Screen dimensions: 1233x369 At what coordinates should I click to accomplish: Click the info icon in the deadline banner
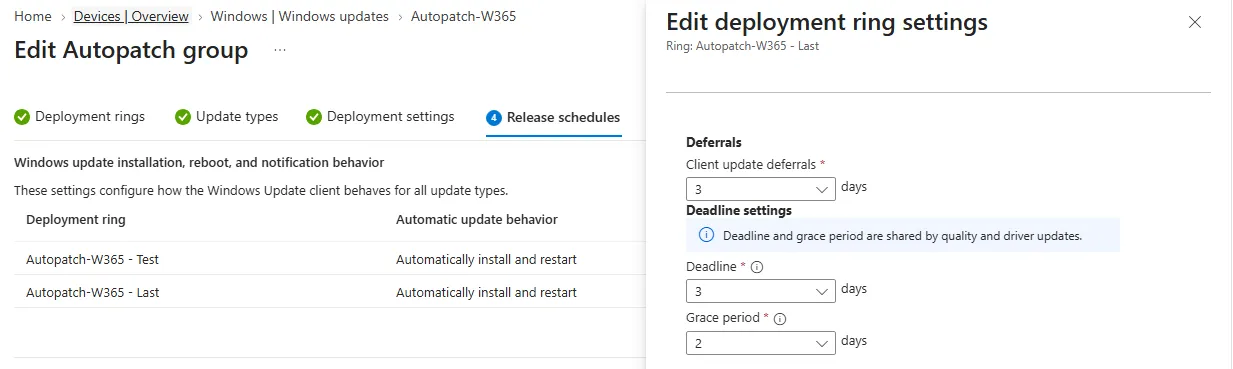click(x=706, y=236)
